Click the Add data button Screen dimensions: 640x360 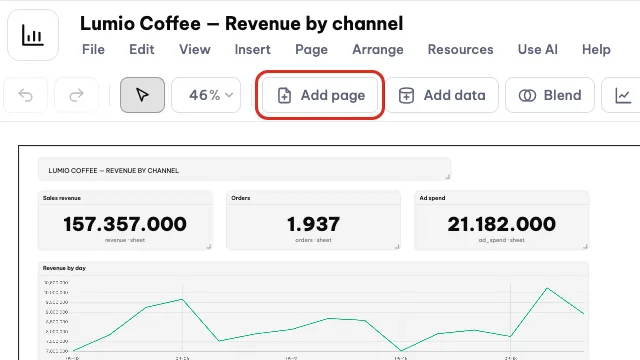[442, 95]
